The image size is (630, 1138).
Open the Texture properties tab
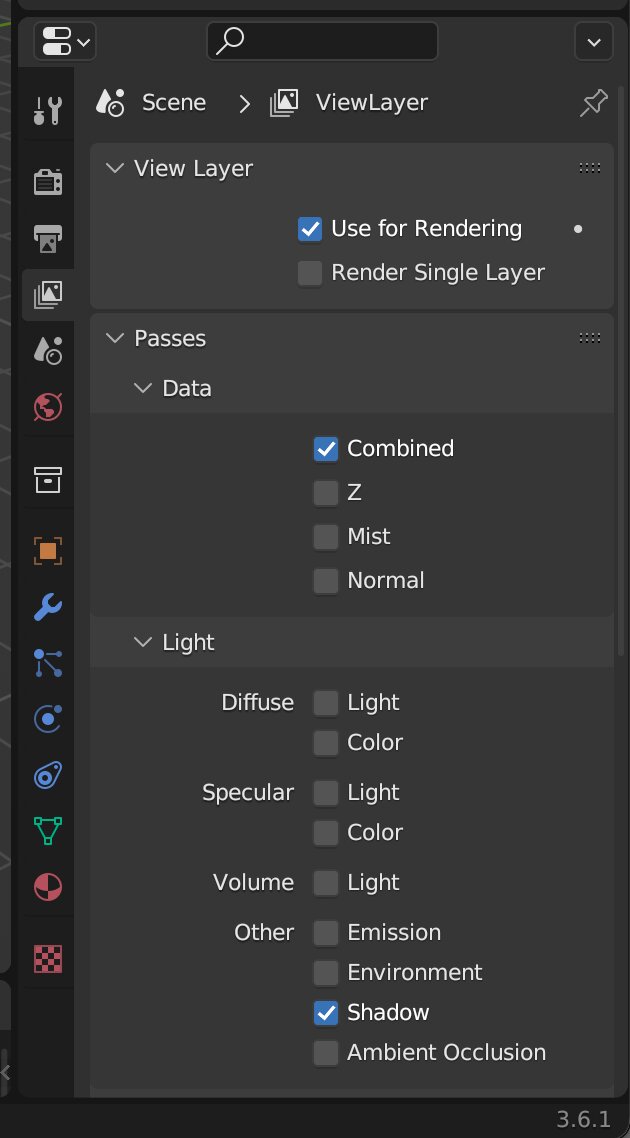tap(48, 959)
